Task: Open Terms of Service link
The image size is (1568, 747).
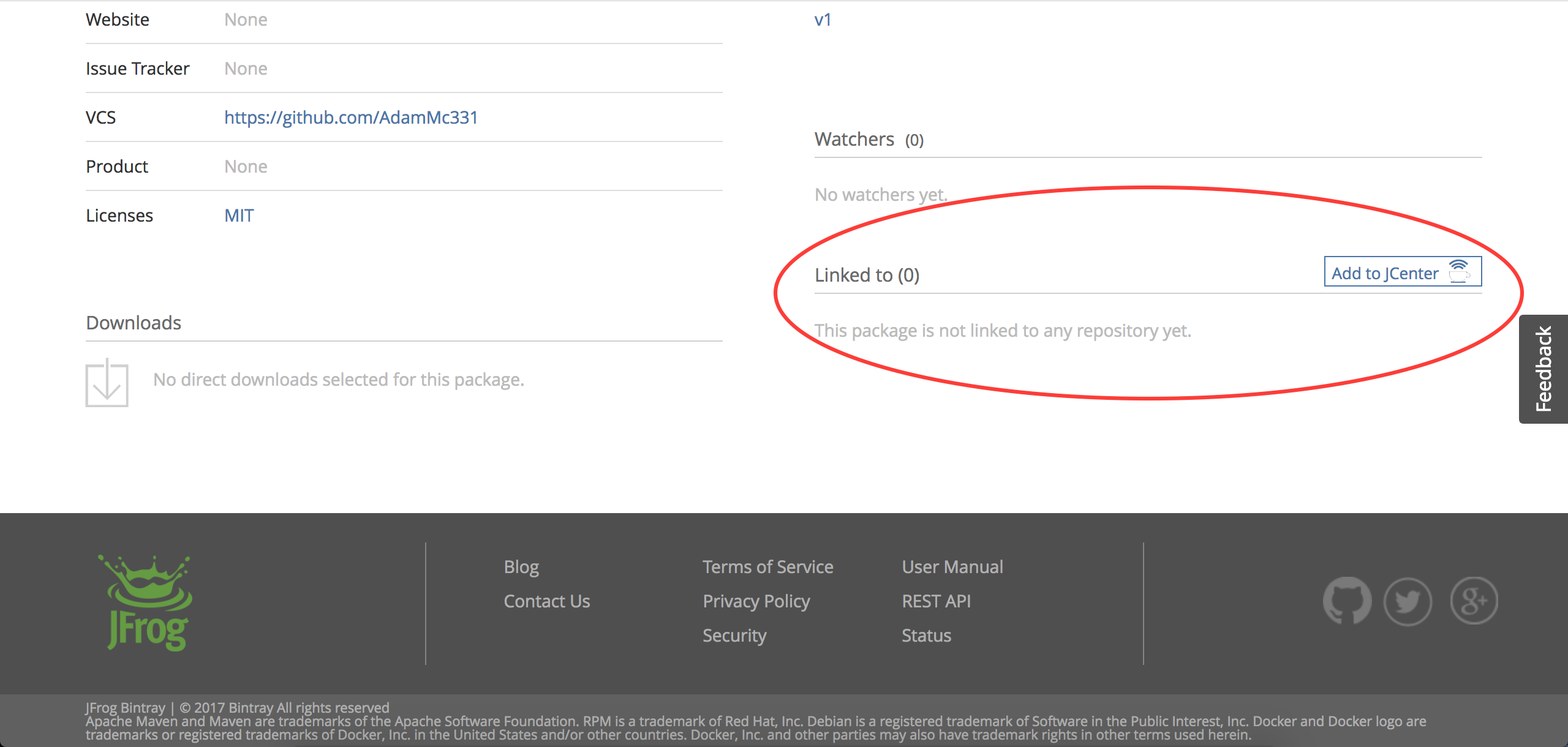Action: 767,567
